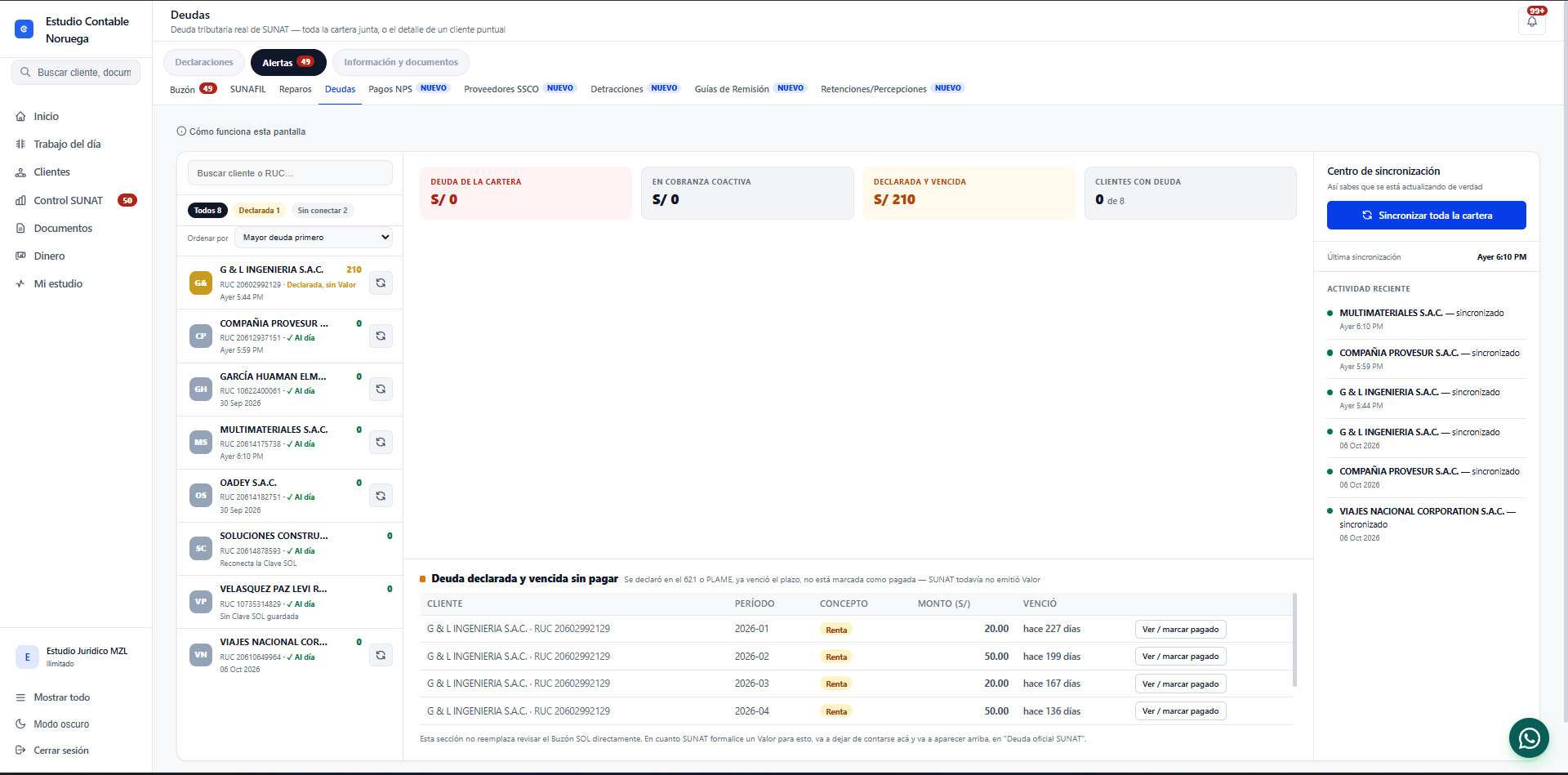Click the Inicio home icon in sidebar
This screenshot has width=1568, height=775.
(20, 117)
